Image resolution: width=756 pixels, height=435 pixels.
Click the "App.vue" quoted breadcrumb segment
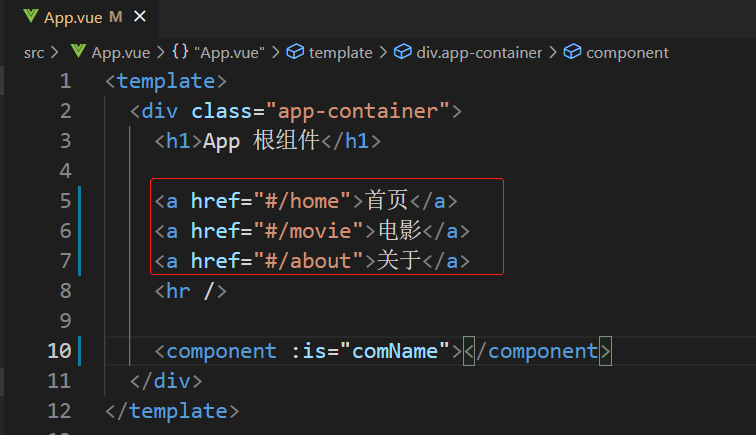coord(230,53)
